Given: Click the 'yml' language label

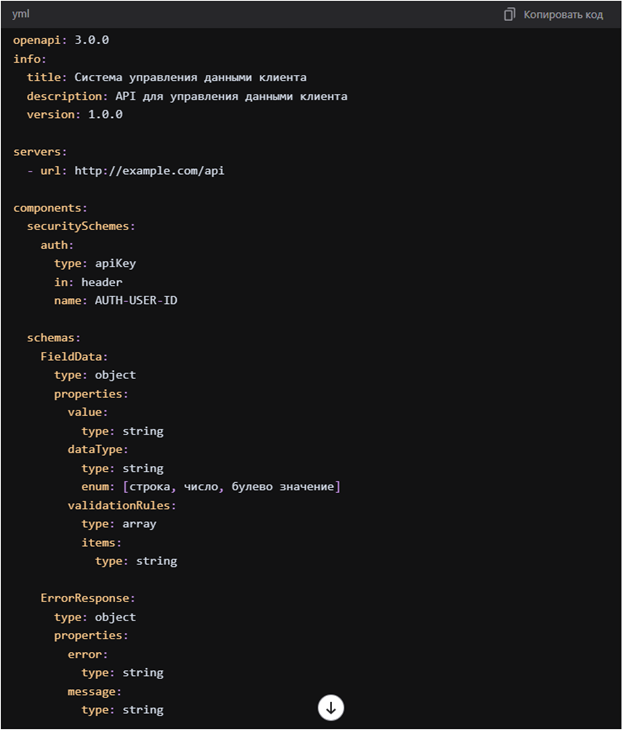Looking at the screenshot, I should (x=20, y=14).
